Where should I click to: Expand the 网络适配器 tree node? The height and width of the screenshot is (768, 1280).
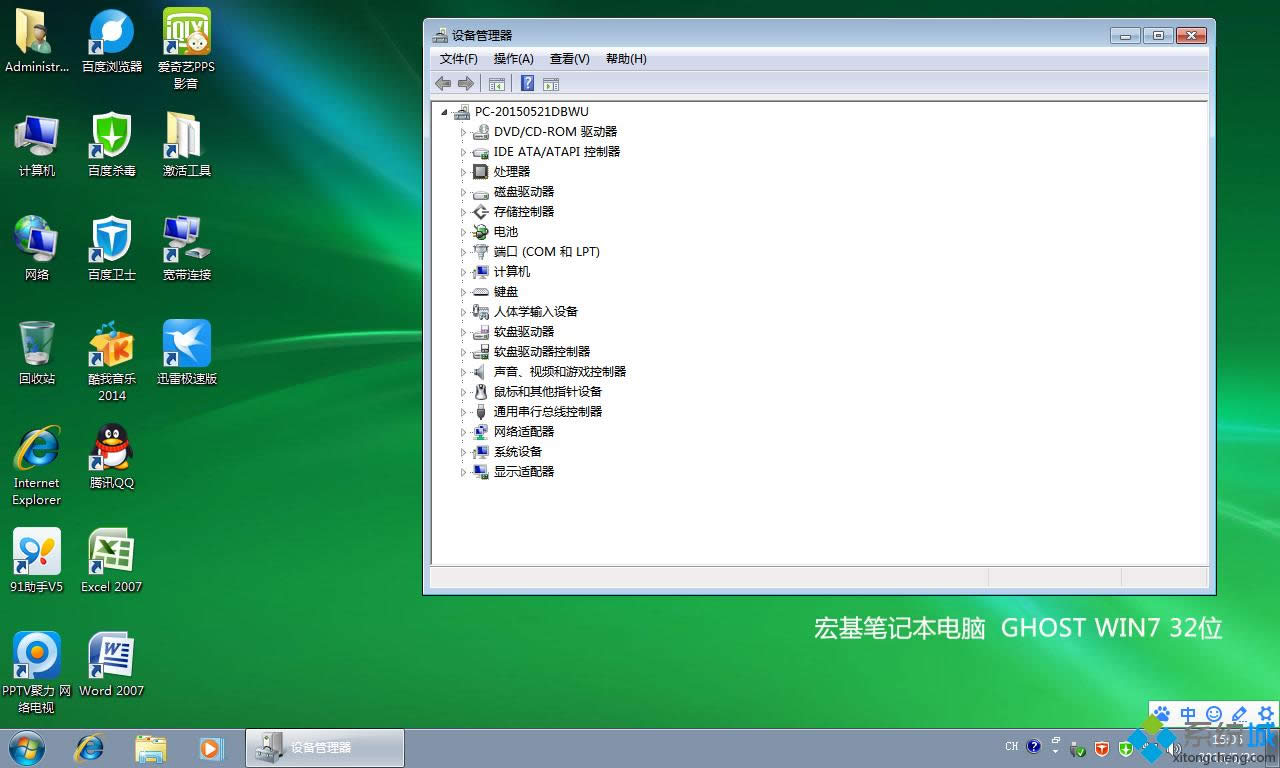[x=463, y=432]
